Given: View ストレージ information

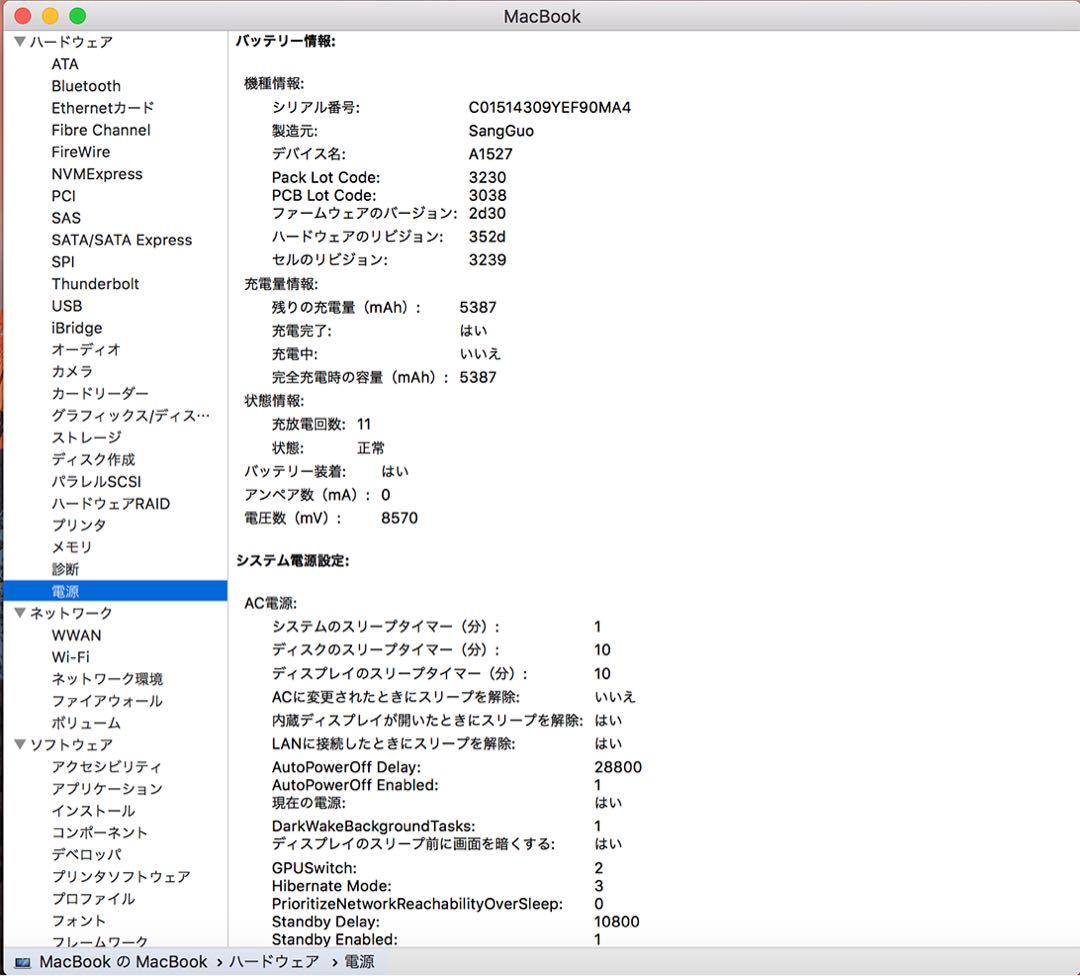Looking at the screenshot, I should pyautogui.click(x=85, y=437).
